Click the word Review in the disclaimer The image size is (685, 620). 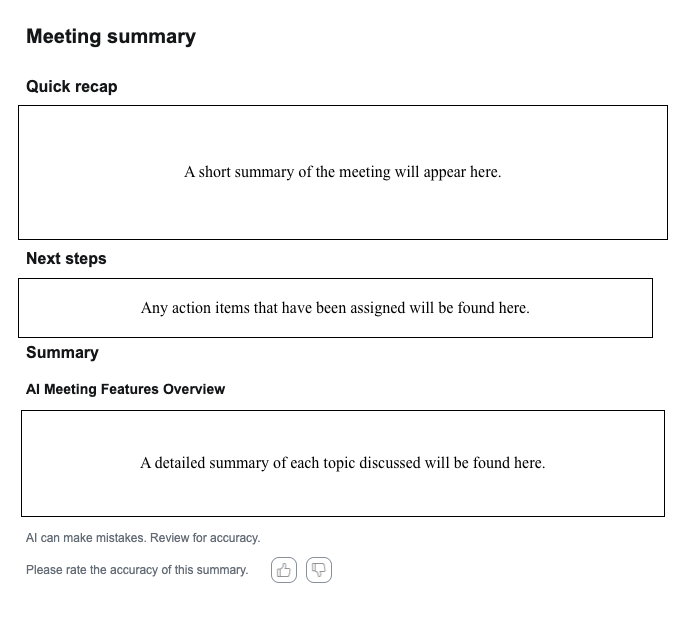tap(171, 538)
